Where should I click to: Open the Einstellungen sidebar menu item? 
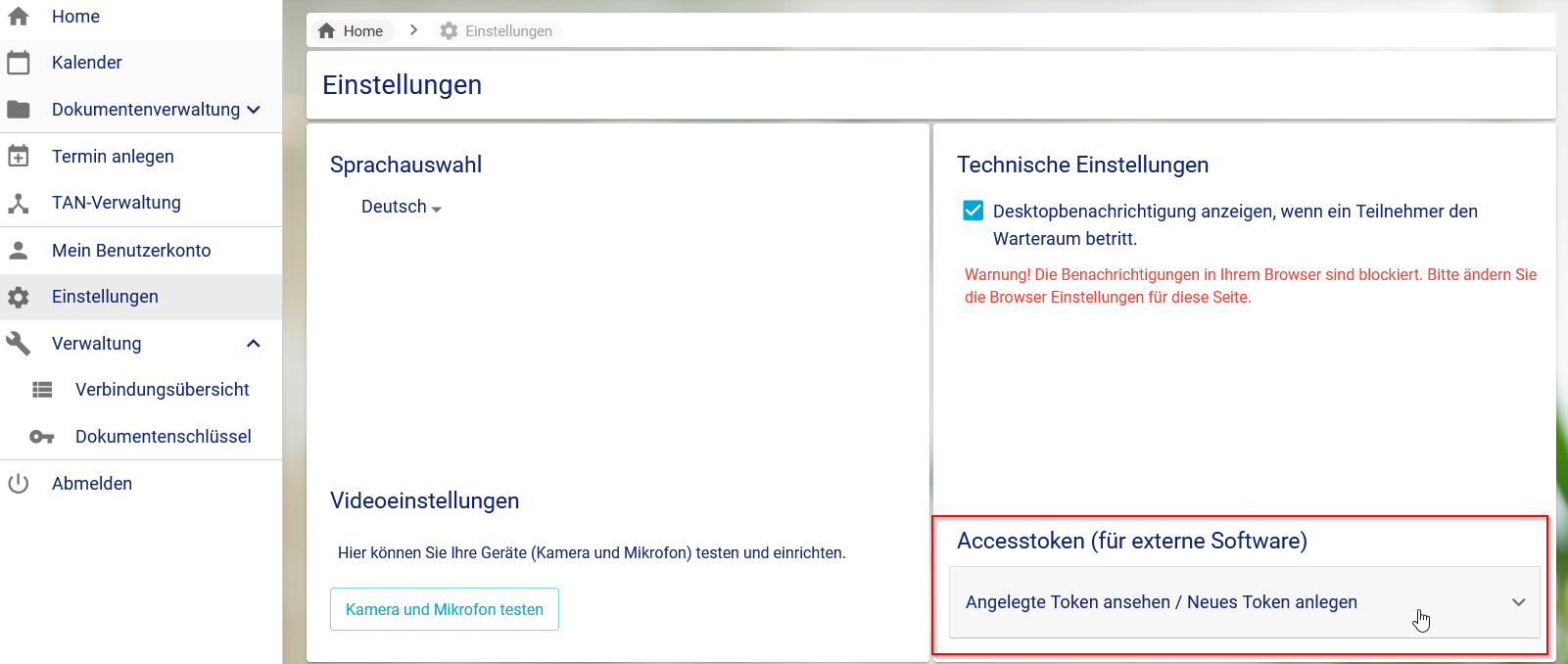(105, 297)
